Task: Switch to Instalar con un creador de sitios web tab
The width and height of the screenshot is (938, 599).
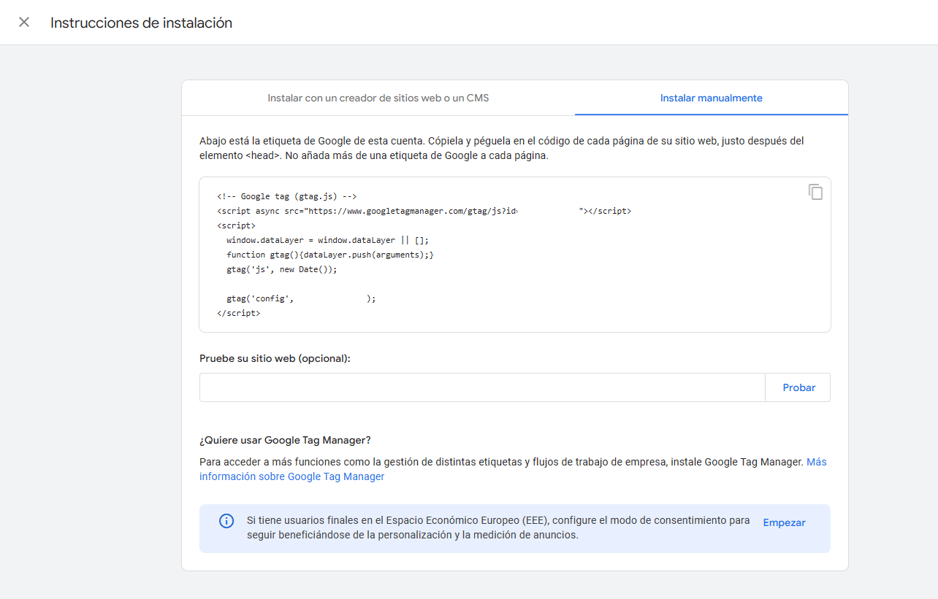Action: click(378, 98)
